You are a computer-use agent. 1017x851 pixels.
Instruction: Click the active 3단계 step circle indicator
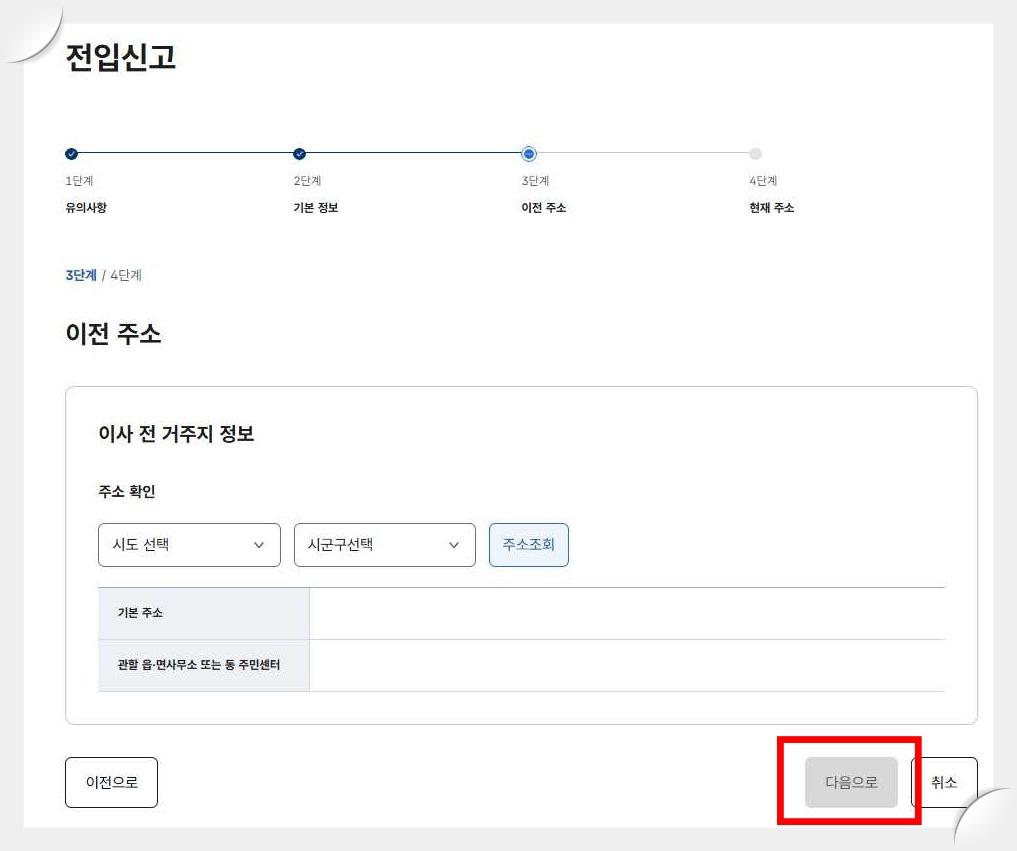coord(528,154)
